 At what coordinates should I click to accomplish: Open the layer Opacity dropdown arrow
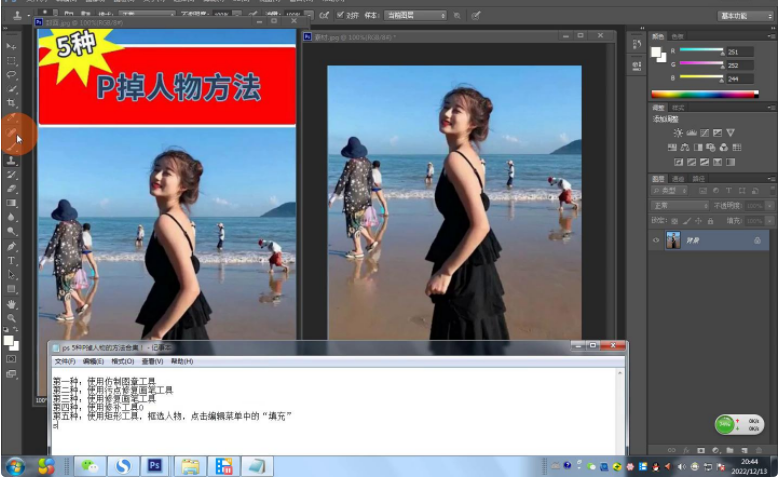(x=770, y=206)
